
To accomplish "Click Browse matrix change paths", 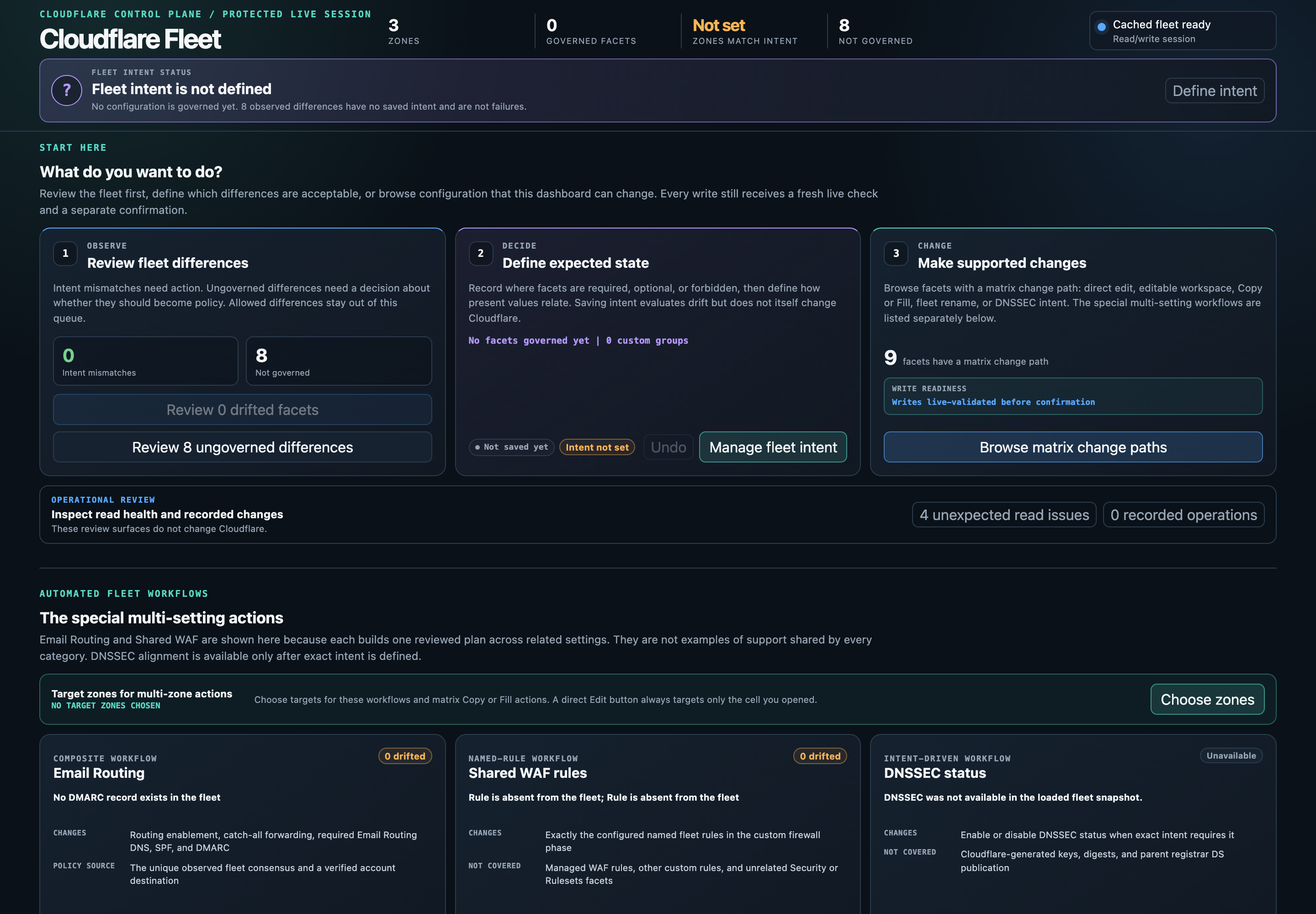I will point(1072,447).
